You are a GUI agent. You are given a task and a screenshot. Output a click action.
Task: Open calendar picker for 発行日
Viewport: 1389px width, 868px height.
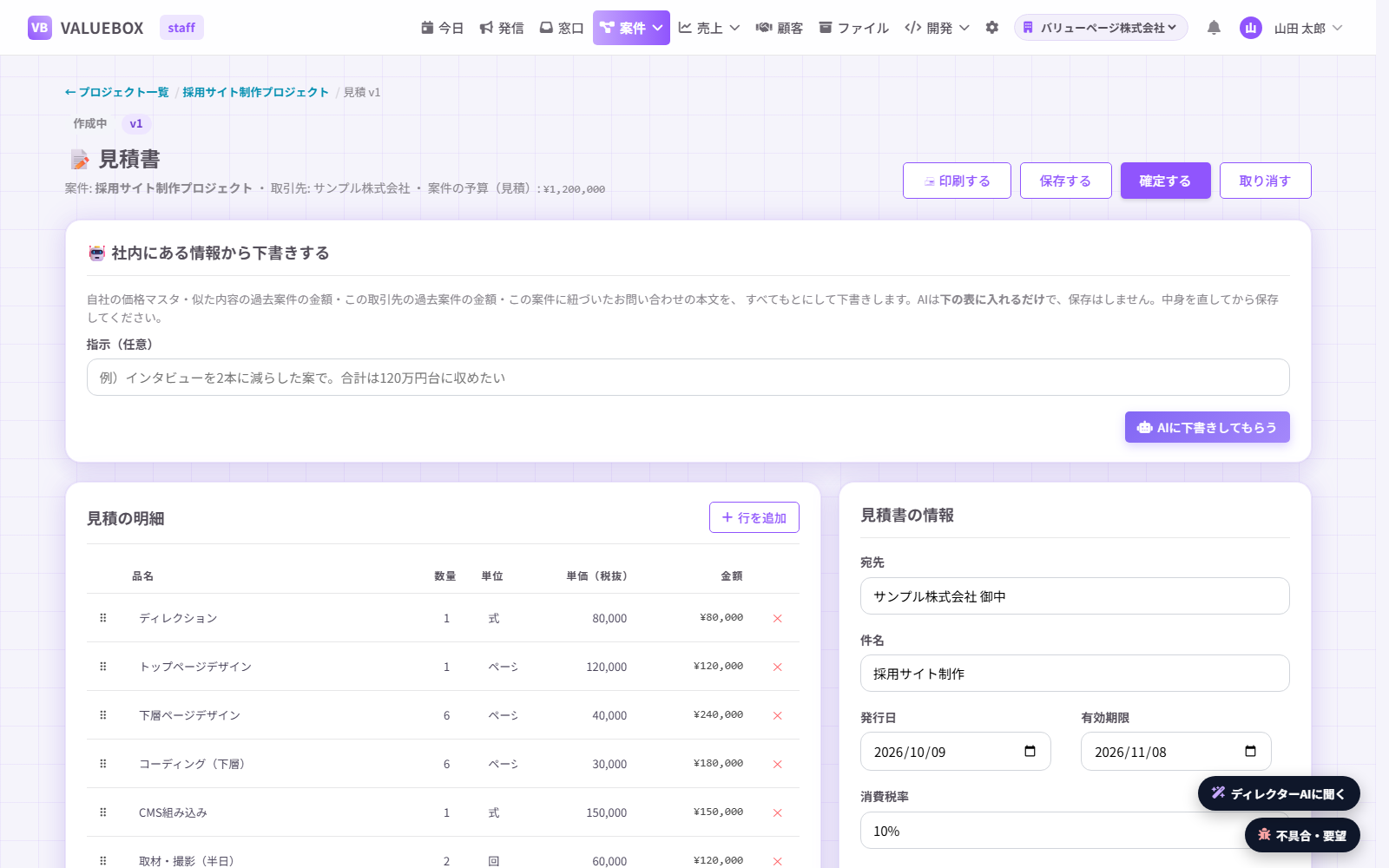pos(1030,752)
